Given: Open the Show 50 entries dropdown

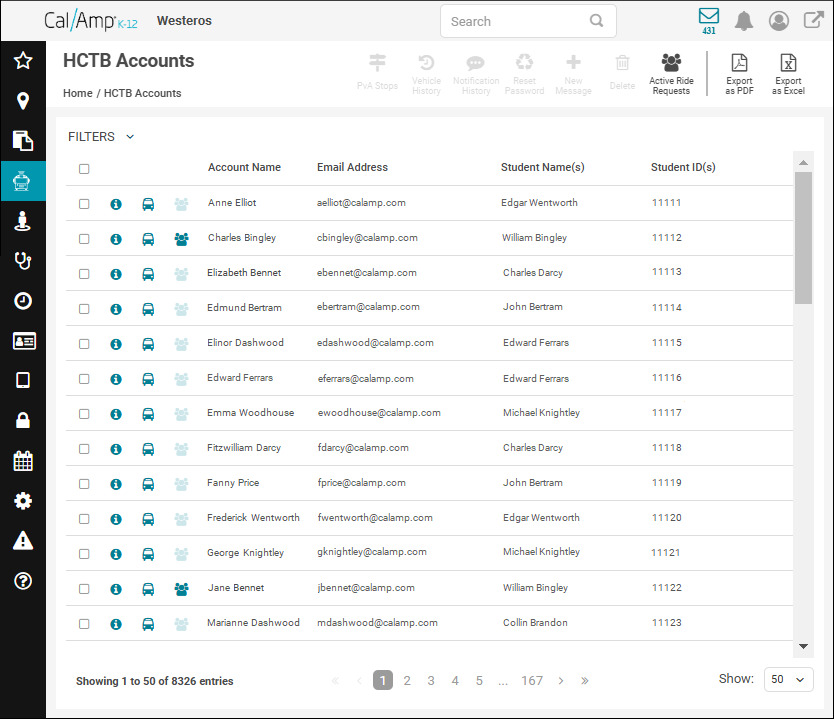Looking at the screenshot, I should point(788,680).
